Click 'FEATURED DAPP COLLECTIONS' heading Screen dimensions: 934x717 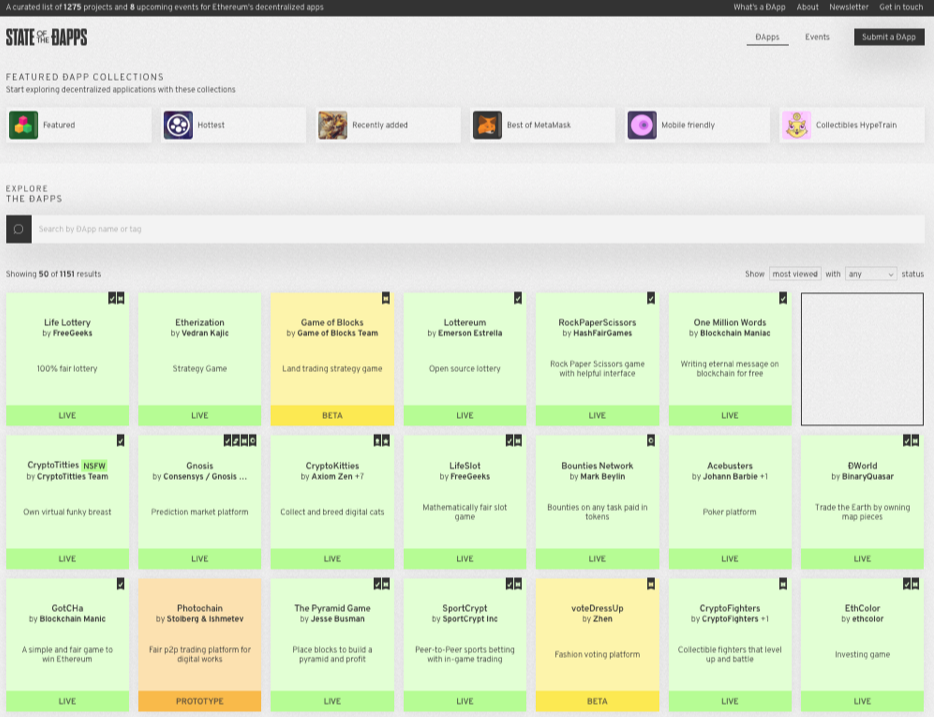pos(85,77)
